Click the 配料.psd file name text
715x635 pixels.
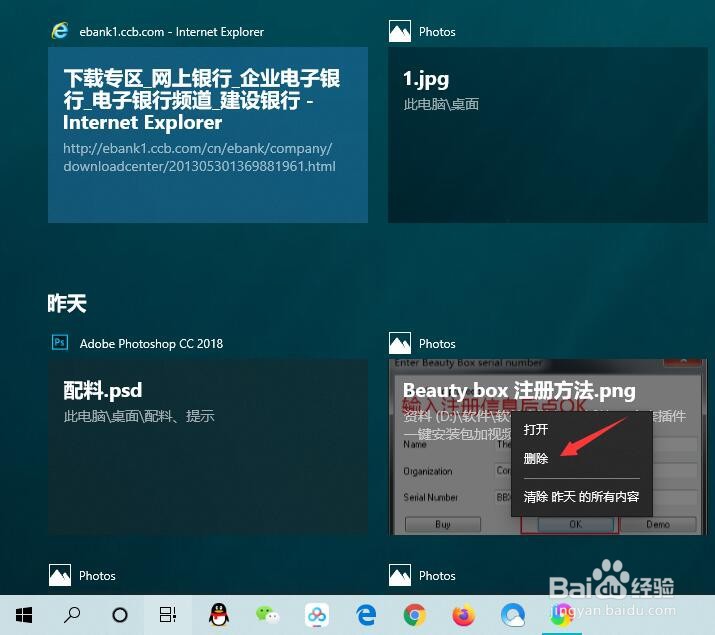click(103, 391)
